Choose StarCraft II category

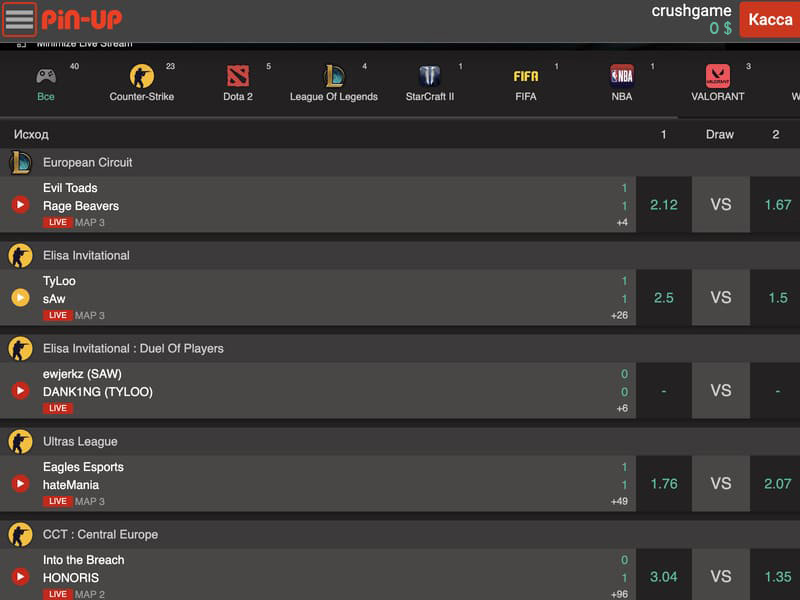coord(430,82)
